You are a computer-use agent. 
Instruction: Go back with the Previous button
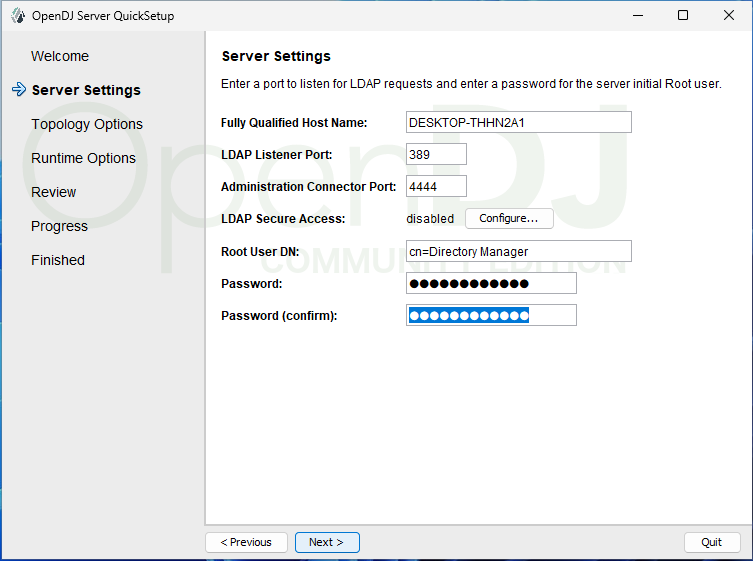[246, 542]
